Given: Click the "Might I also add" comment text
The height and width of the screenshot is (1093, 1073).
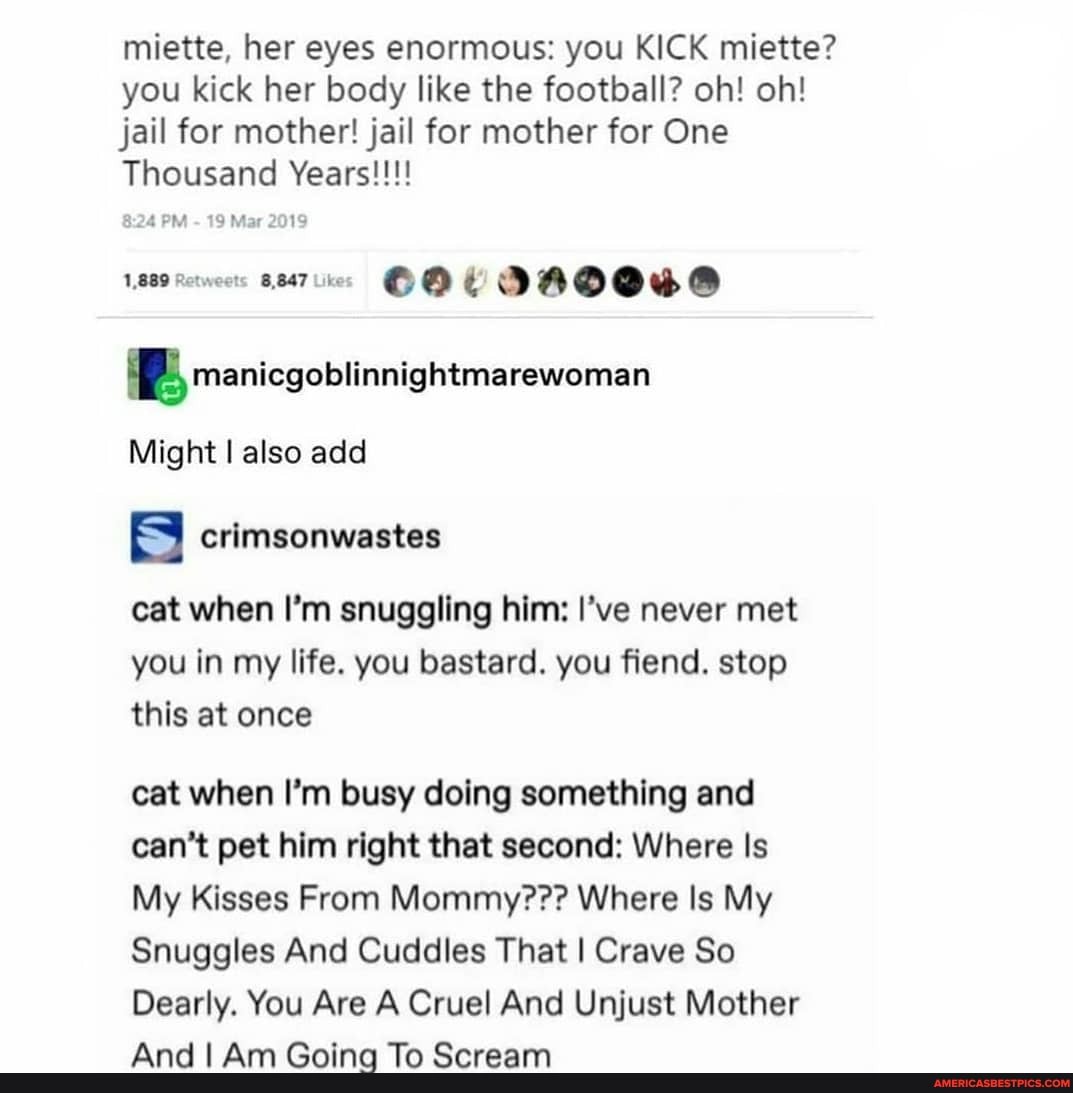Looking at the screenshot, I should pos(247,452).
